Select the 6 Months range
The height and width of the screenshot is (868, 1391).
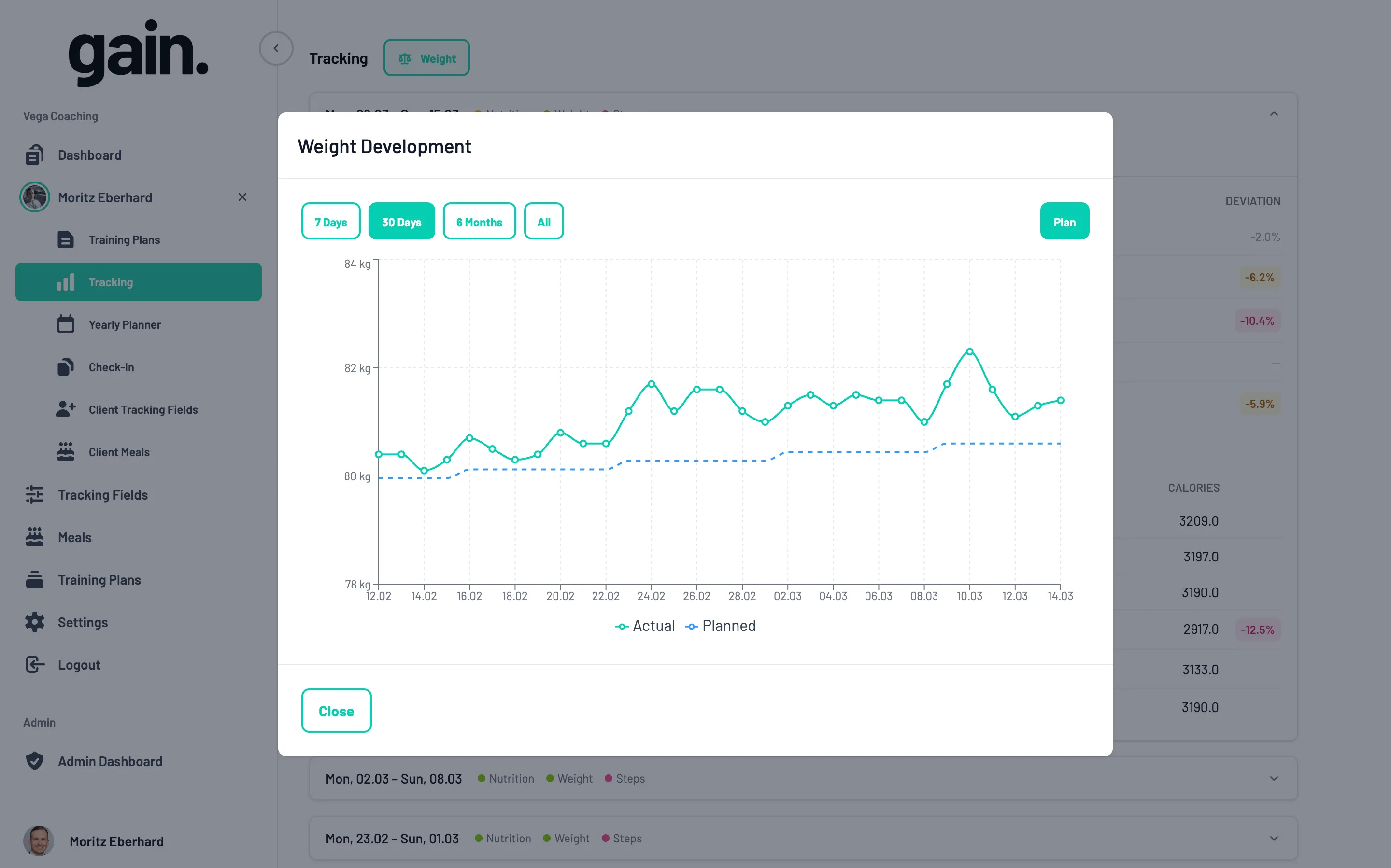479,221
